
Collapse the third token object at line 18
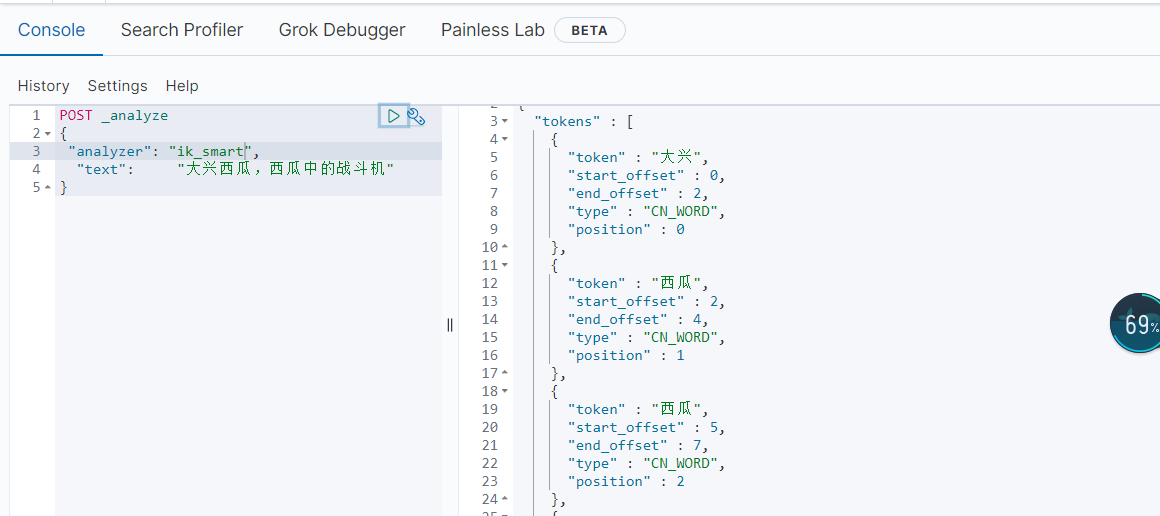click(505, 391)
